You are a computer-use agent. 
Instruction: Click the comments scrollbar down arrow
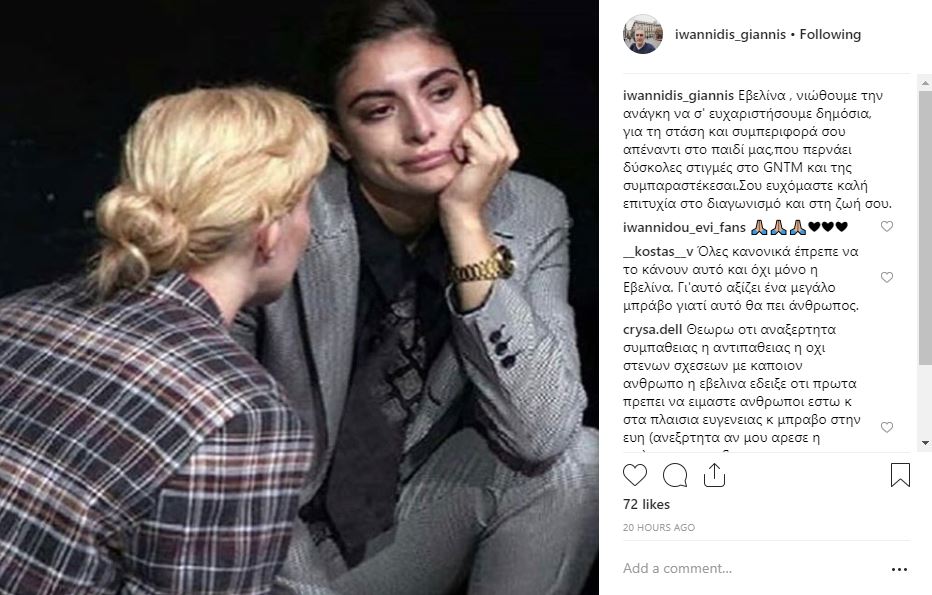(925, 443)
